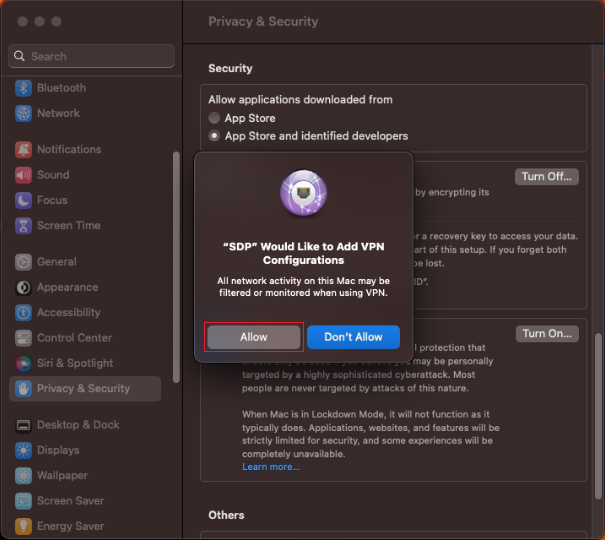Click the Desktop & Dock icon
This screenshot has width=605, height=540.
point(23,425)
